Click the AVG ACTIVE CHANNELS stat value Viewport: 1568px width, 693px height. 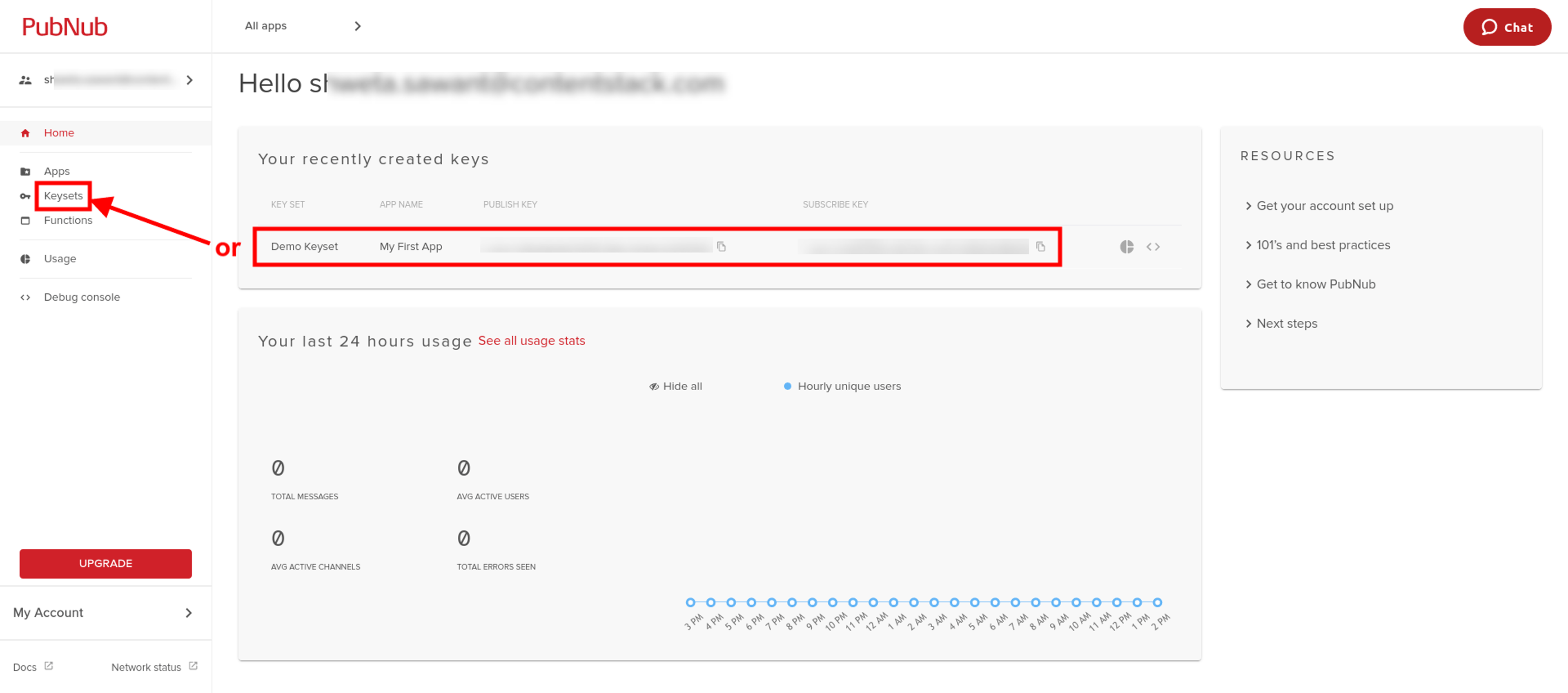(278, 538)
